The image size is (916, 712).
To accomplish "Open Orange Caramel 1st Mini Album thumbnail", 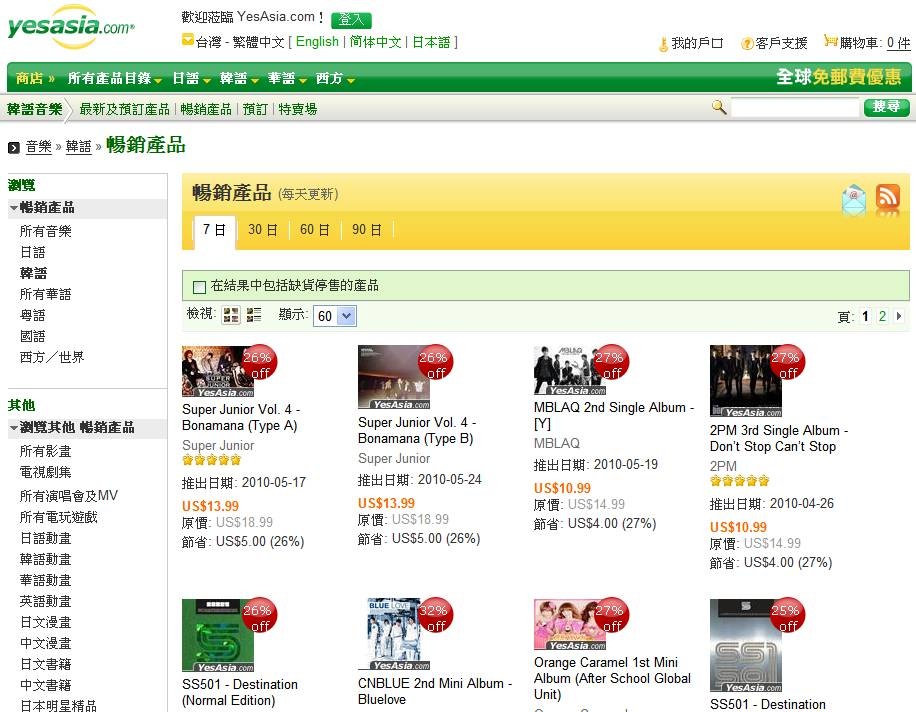I will [x=570, y=624].
